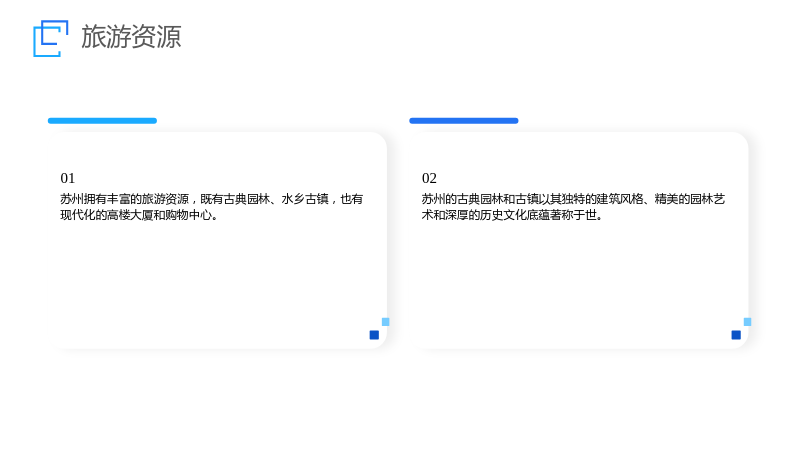Select the slide title 旅游资源
800x450 pixels.
coord(131,37)
